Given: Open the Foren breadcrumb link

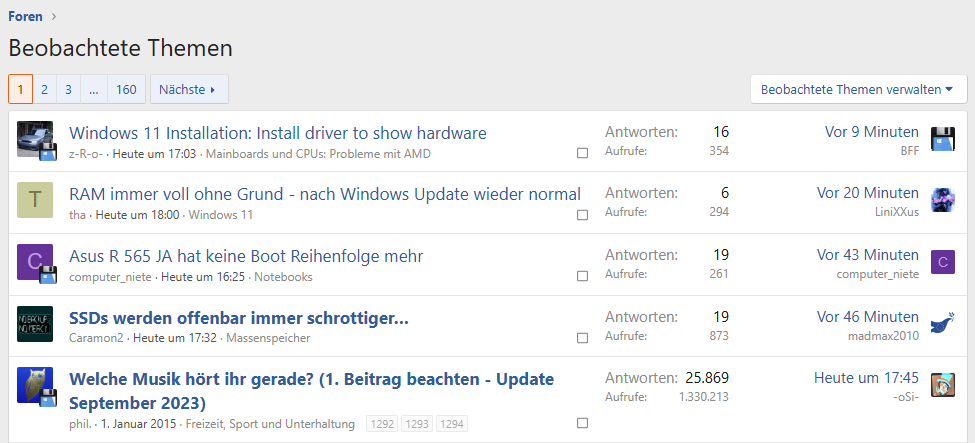Looking at the screenshot, I should pos(25,16).
